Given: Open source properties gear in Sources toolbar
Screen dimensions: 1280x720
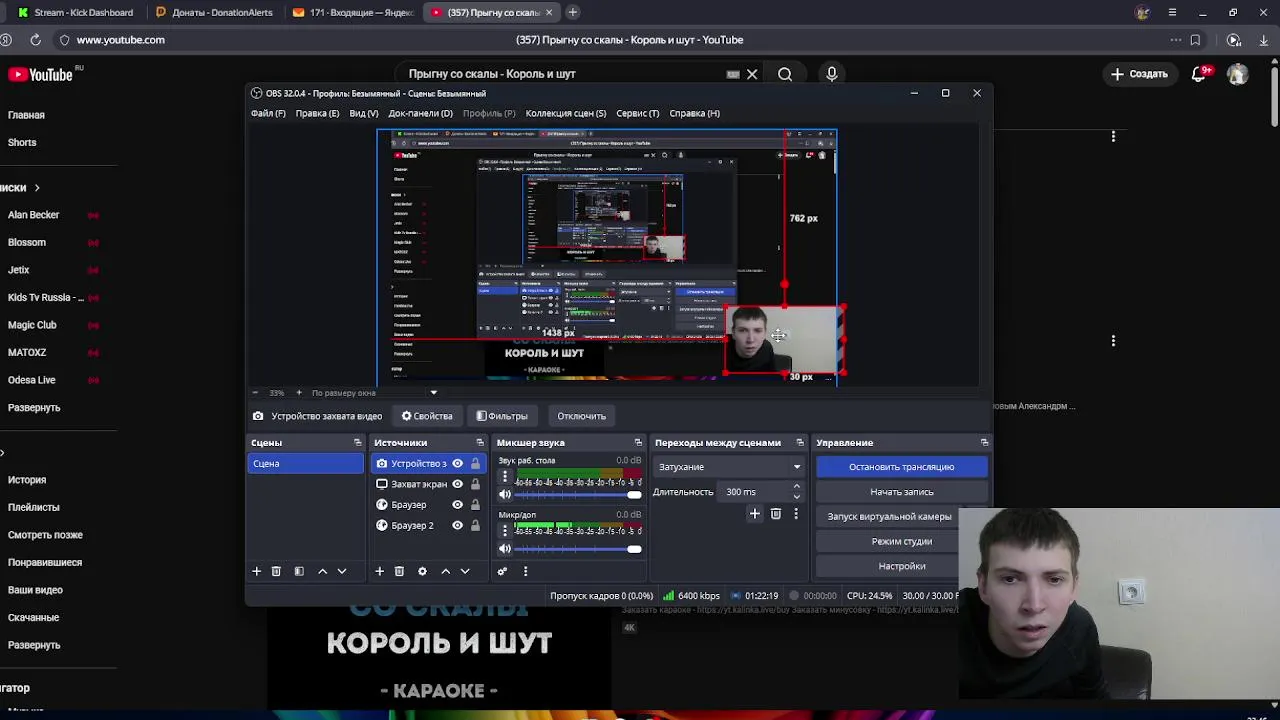Looking at the screenshot, I should tap(422, 571).
